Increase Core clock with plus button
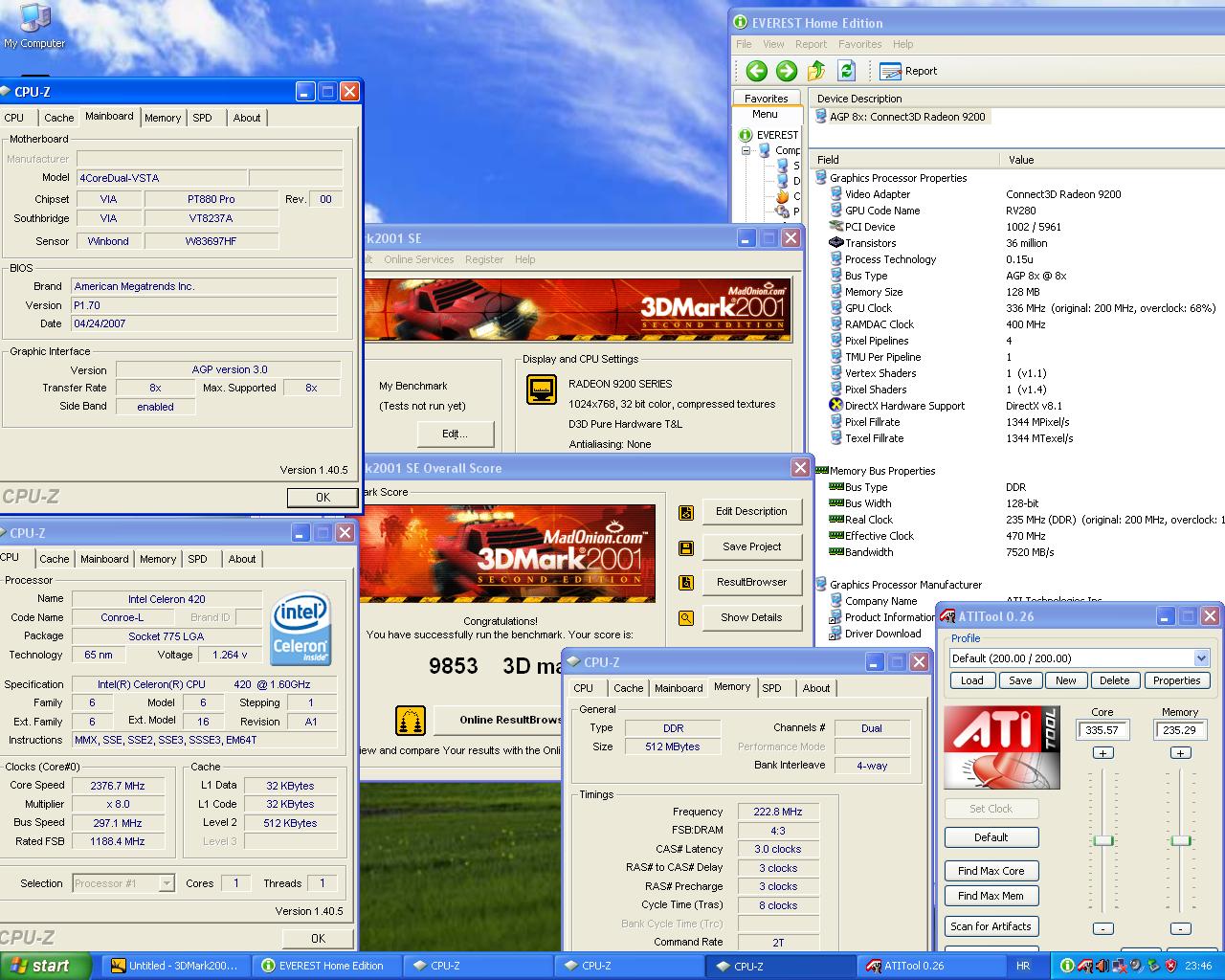This screenshot has width=1225, height=980. point(1102,753)
